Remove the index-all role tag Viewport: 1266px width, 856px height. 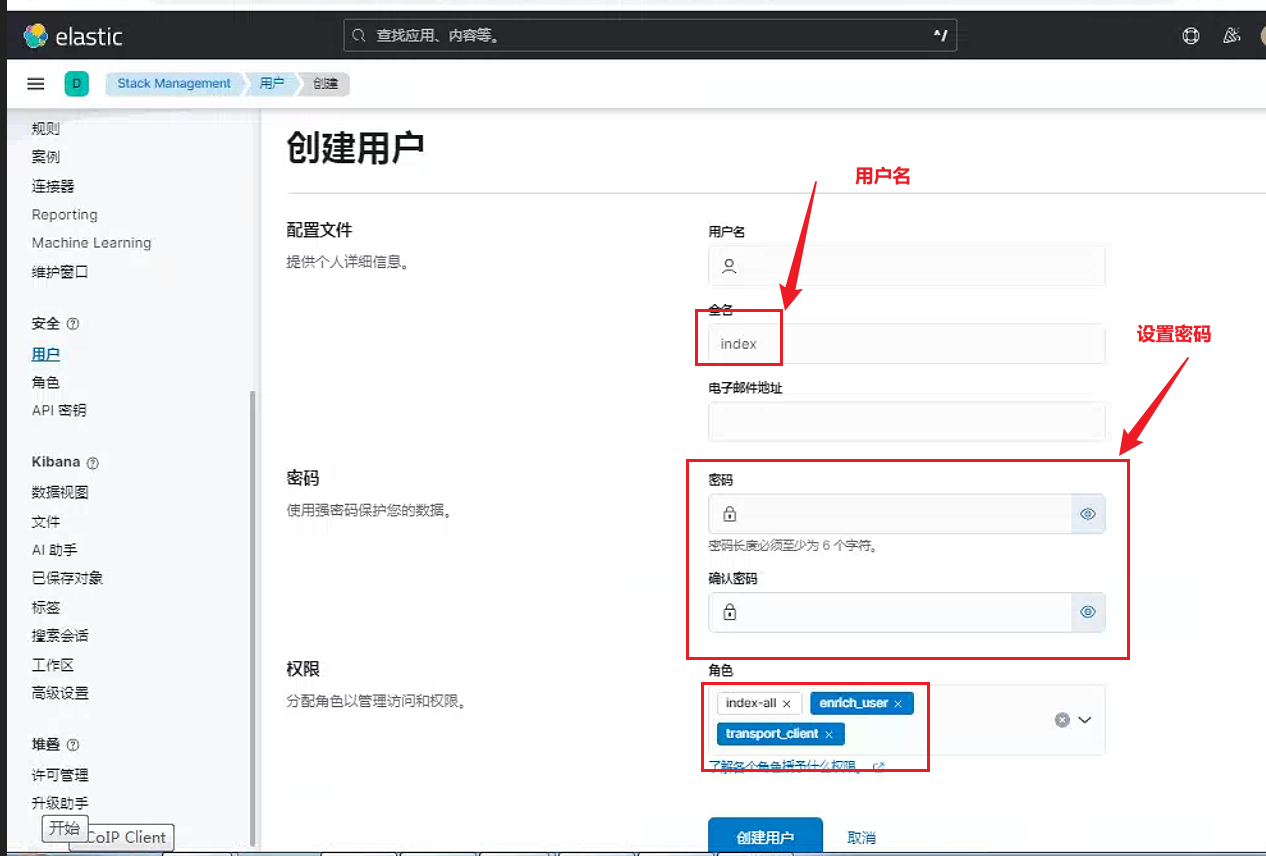(x=787, y=704)
